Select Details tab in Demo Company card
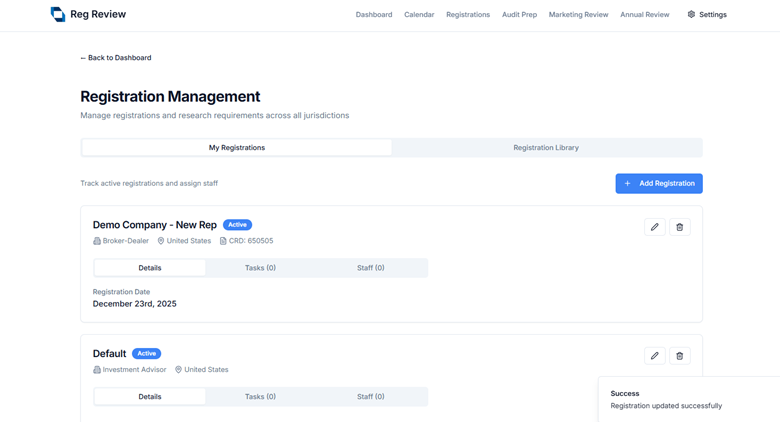Screen dimensions: 780x422 (x=150, y=268)
